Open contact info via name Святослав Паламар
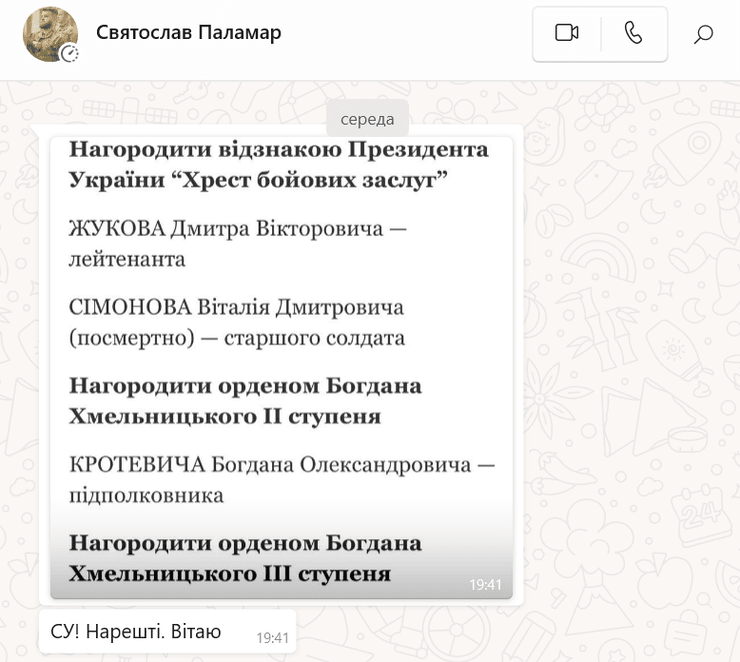Screen dimensions: 740x662 tap(189, 33)
